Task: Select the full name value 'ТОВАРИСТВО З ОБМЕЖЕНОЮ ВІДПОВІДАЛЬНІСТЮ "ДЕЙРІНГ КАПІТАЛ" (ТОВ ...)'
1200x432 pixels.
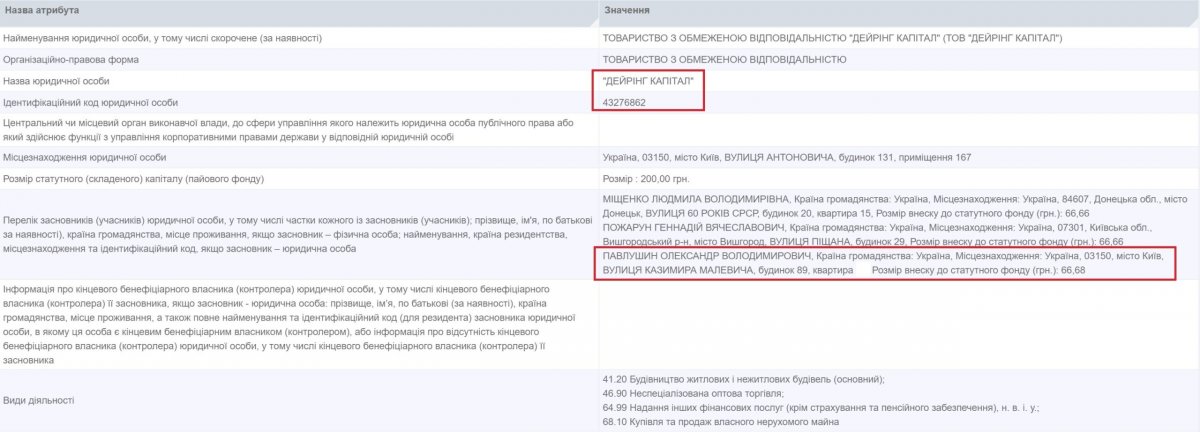Action: pos(832,38)
